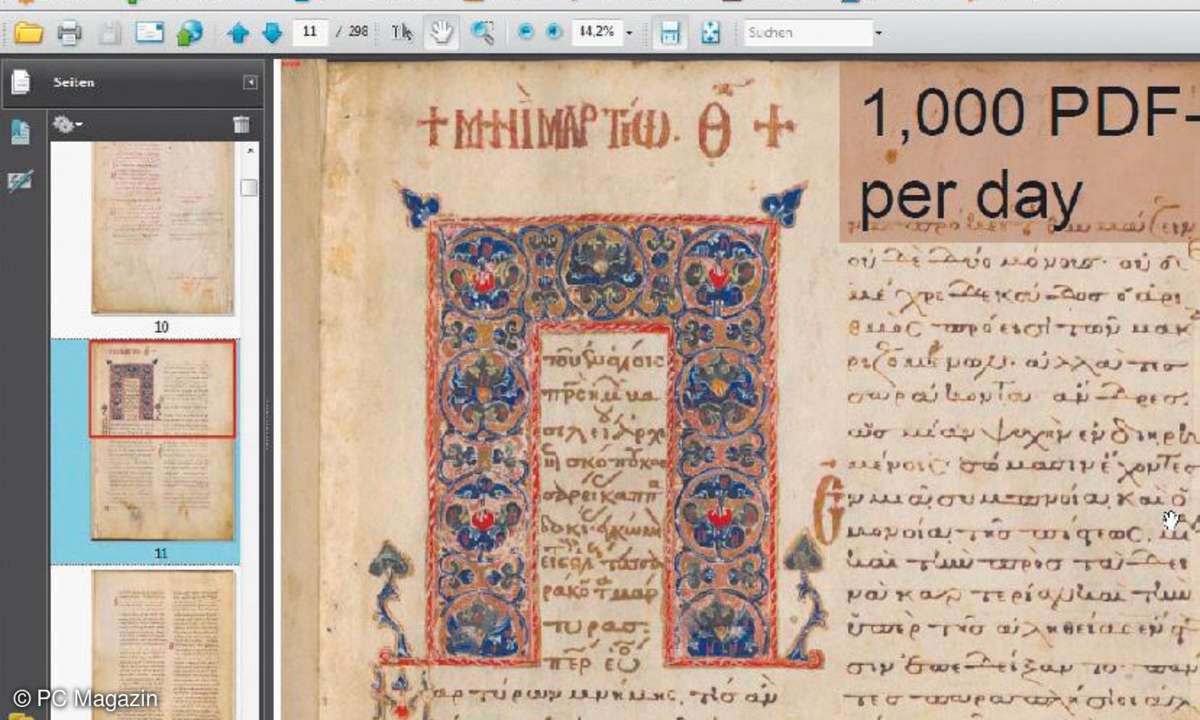Click the total page count "298"
This screenshot has width=1200, height=720.
pos(359,32)
